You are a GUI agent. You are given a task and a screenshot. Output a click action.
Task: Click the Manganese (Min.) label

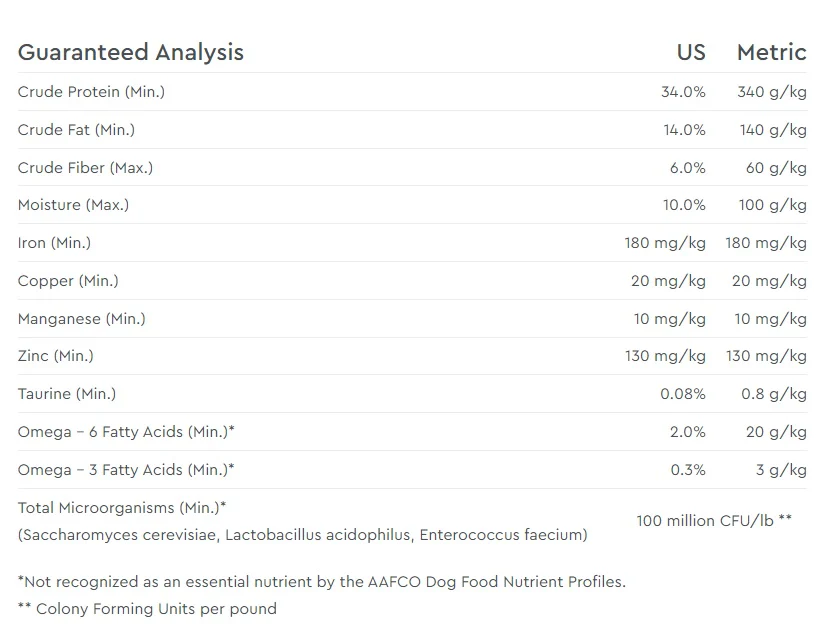click(x=82, y=319)
